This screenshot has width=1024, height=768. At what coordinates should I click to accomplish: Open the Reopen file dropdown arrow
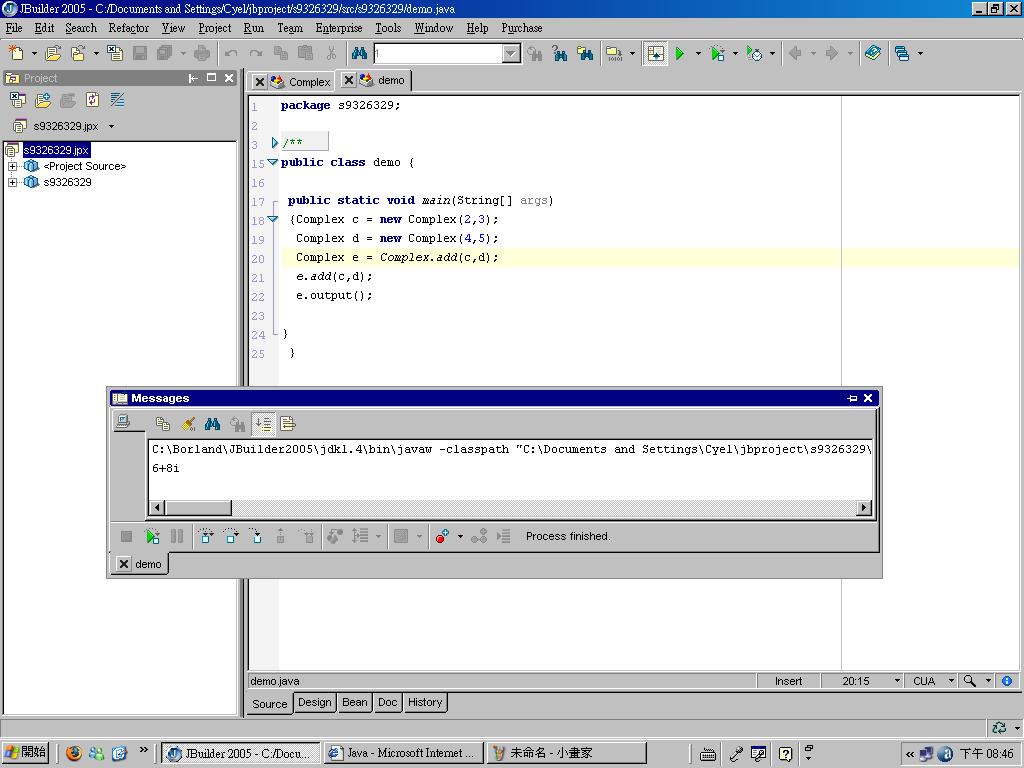coord(96,54)
